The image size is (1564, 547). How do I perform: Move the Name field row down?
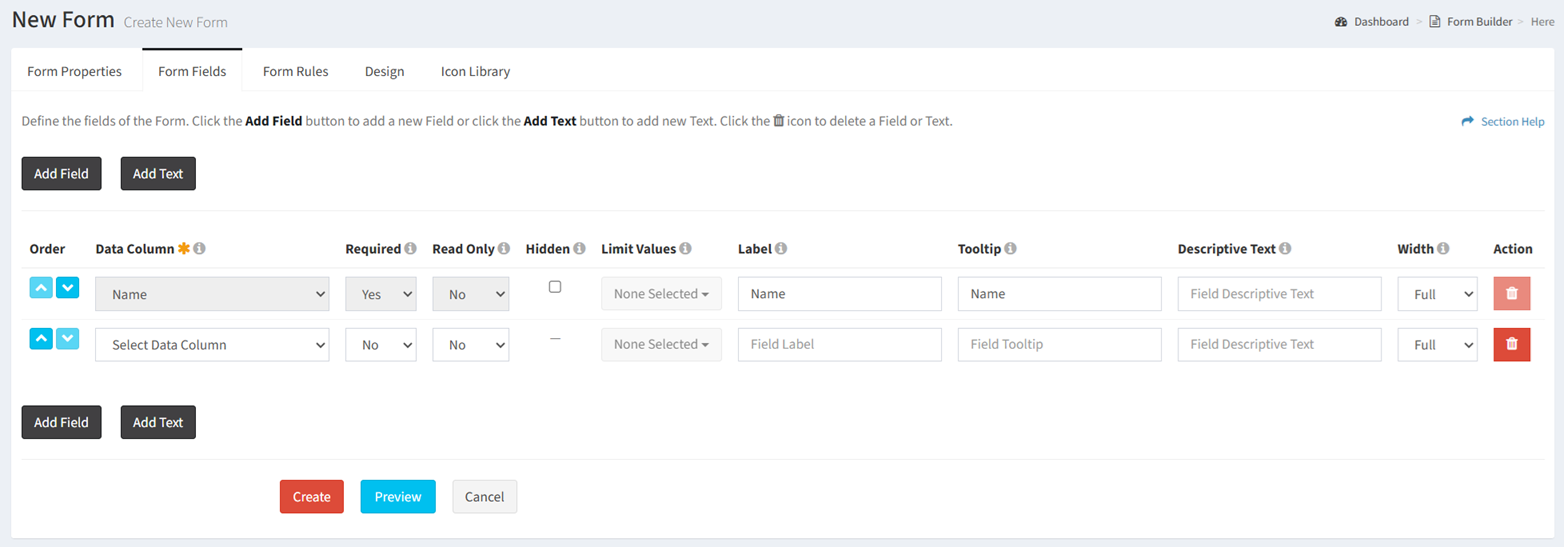click(67, 289)
